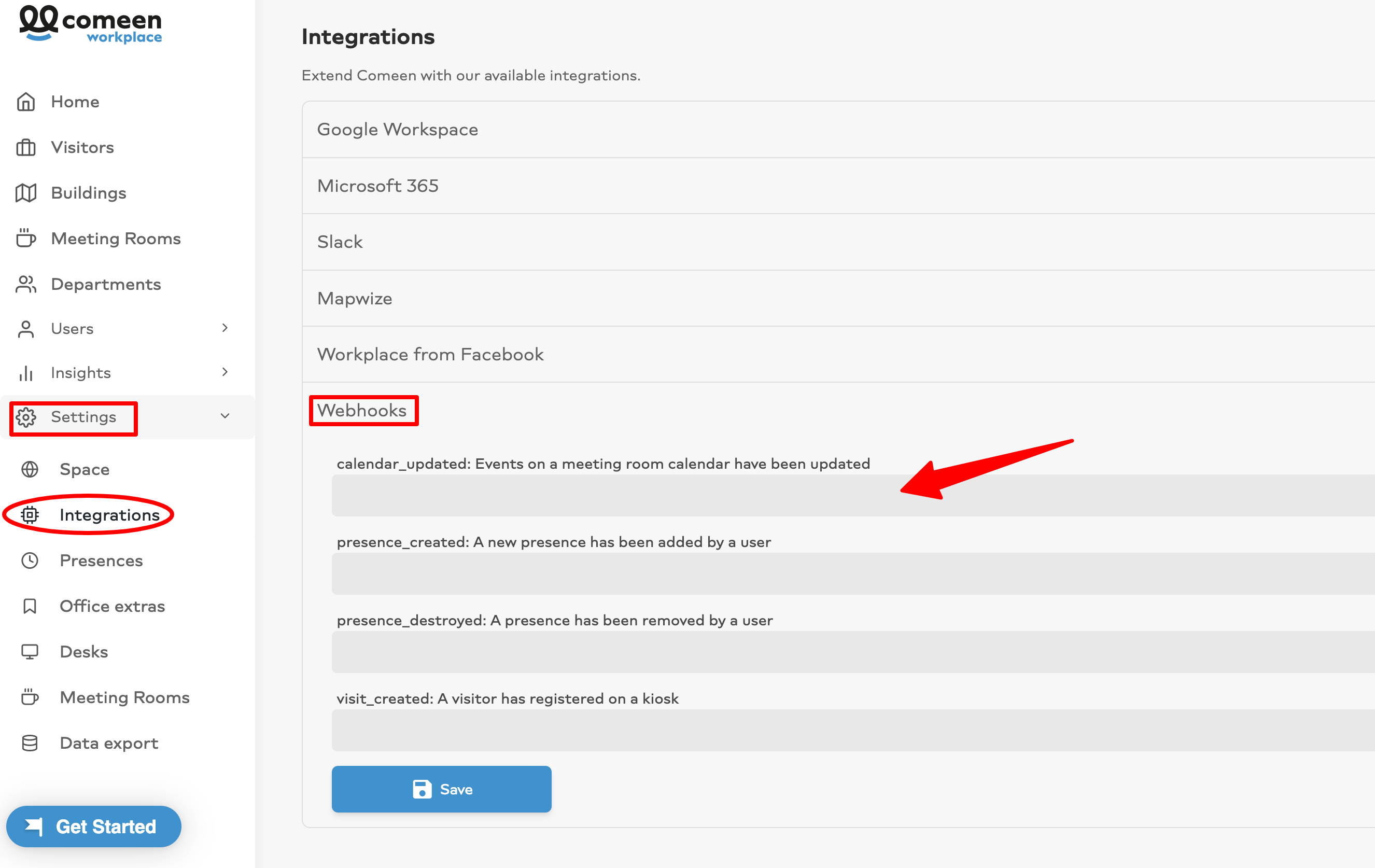
Task: Click the presence_destroyed description label
Action: [x=554, y=620]
